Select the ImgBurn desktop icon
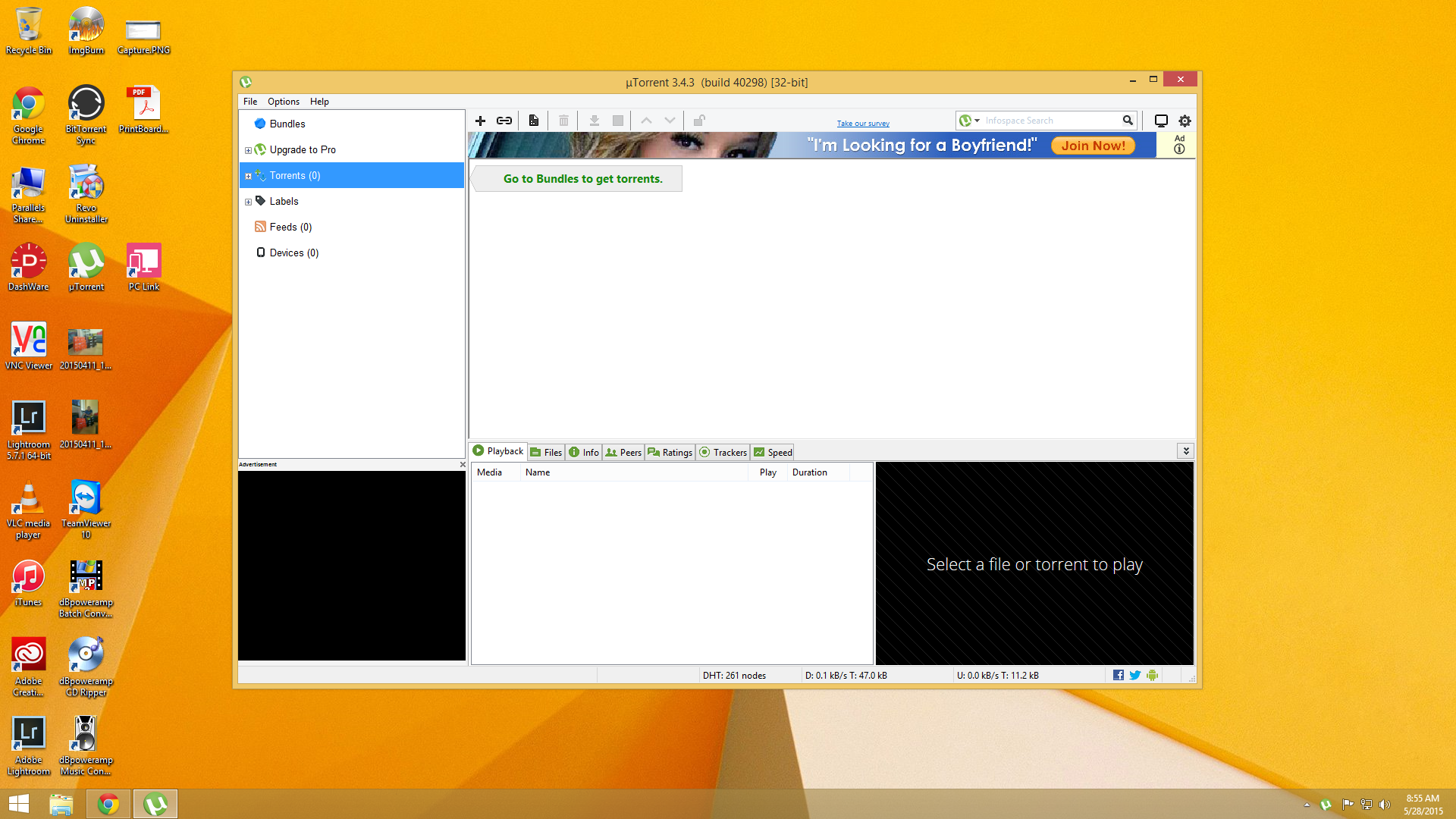This screenshot has height=819, width=1456. [x=86, y=32]
